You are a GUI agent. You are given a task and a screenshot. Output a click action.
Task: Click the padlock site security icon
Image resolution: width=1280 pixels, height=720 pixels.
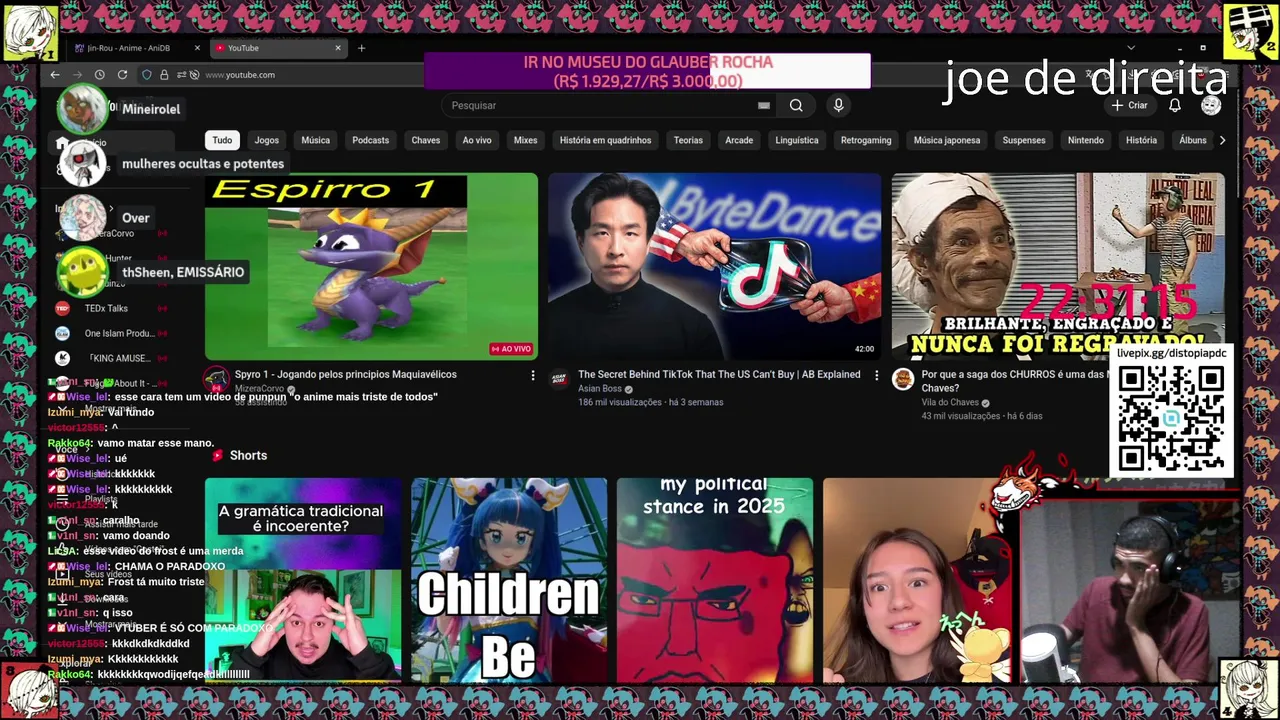point(164,75)
